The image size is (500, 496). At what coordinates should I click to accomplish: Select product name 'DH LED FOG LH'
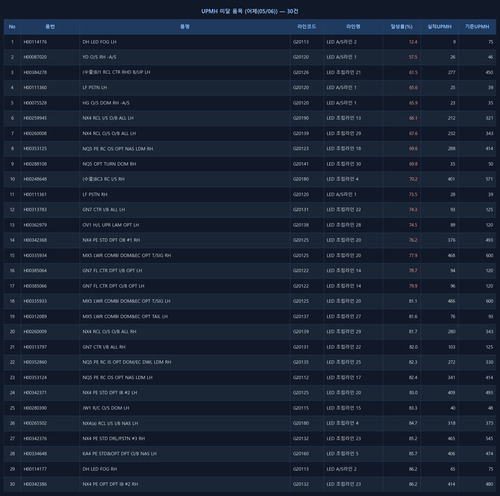tap(99, 42)
